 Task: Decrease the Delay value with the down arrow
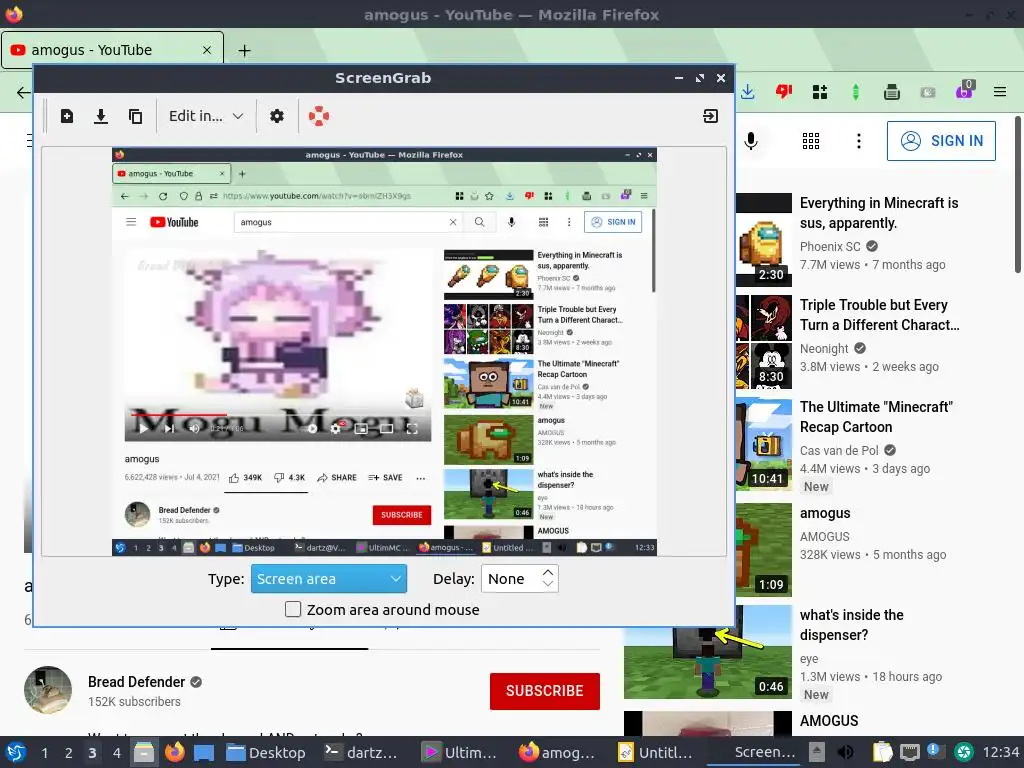click(x=548, y=584)
